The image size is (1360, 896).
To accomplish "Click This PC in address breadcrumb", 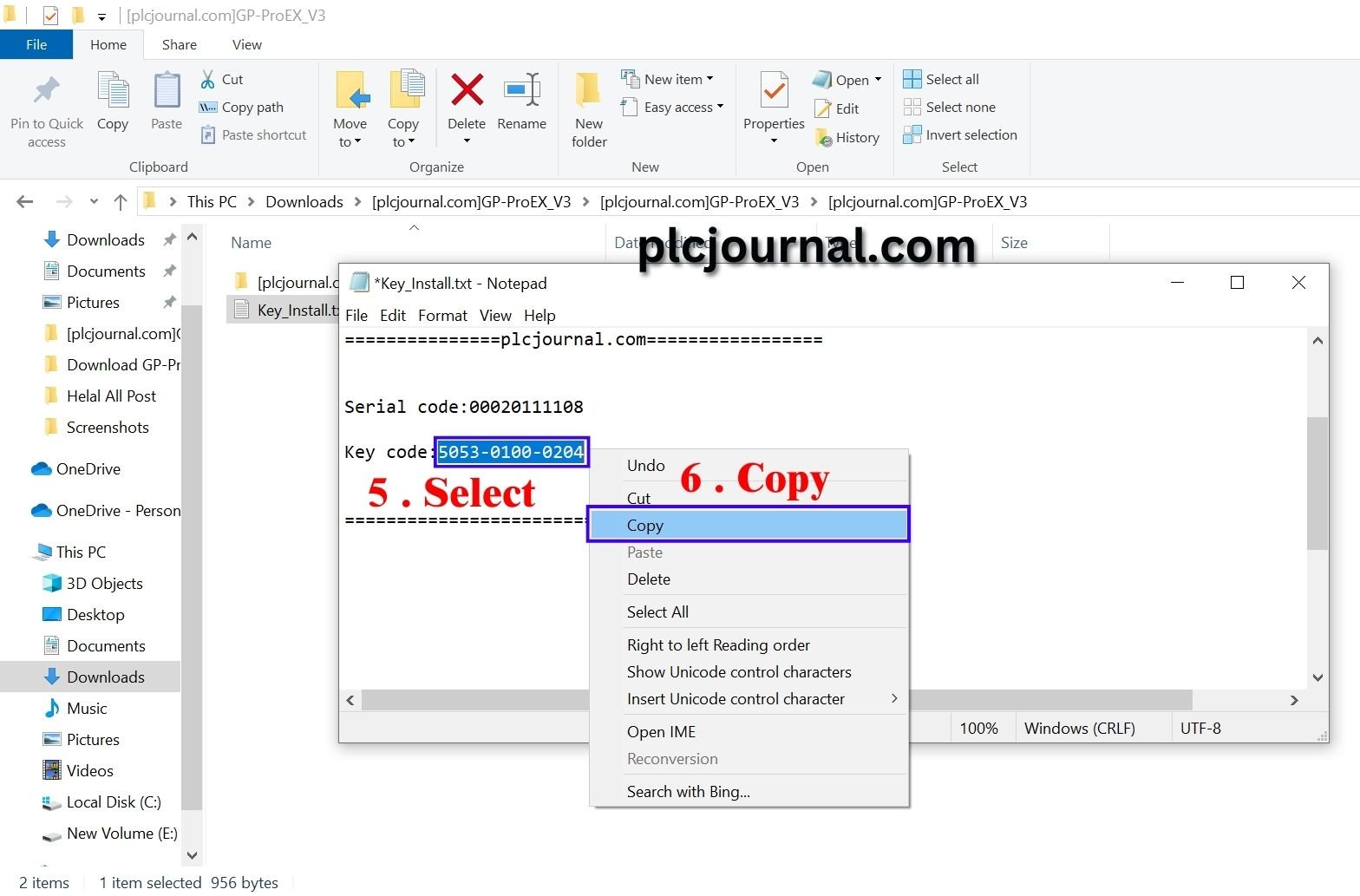I will click(212, 201).
